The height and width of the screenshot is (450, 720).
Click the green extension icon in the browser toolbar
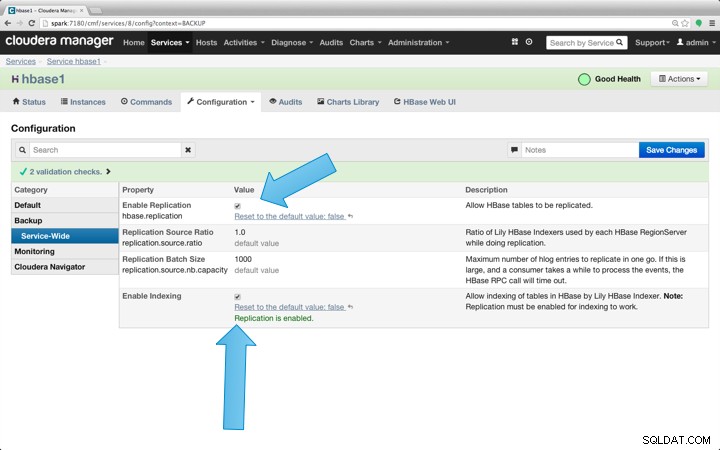pyautogui.click(x=699, y=23)
